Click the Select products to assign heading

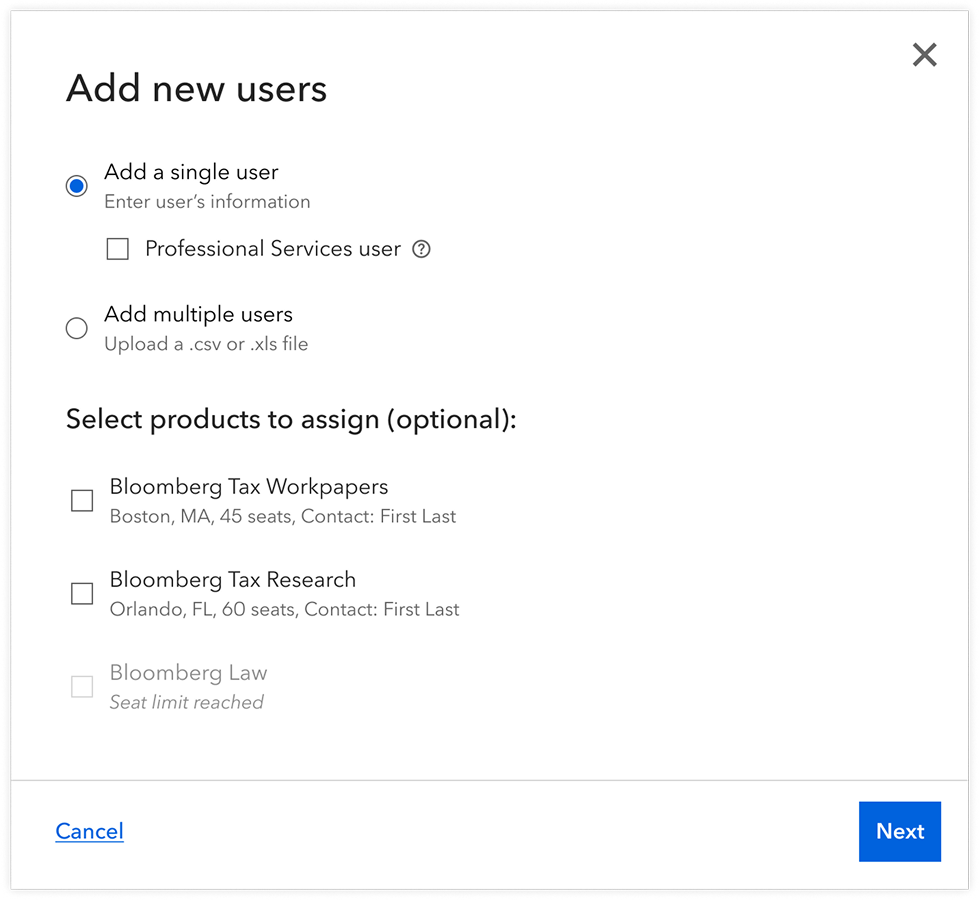[x=291, y=419]
